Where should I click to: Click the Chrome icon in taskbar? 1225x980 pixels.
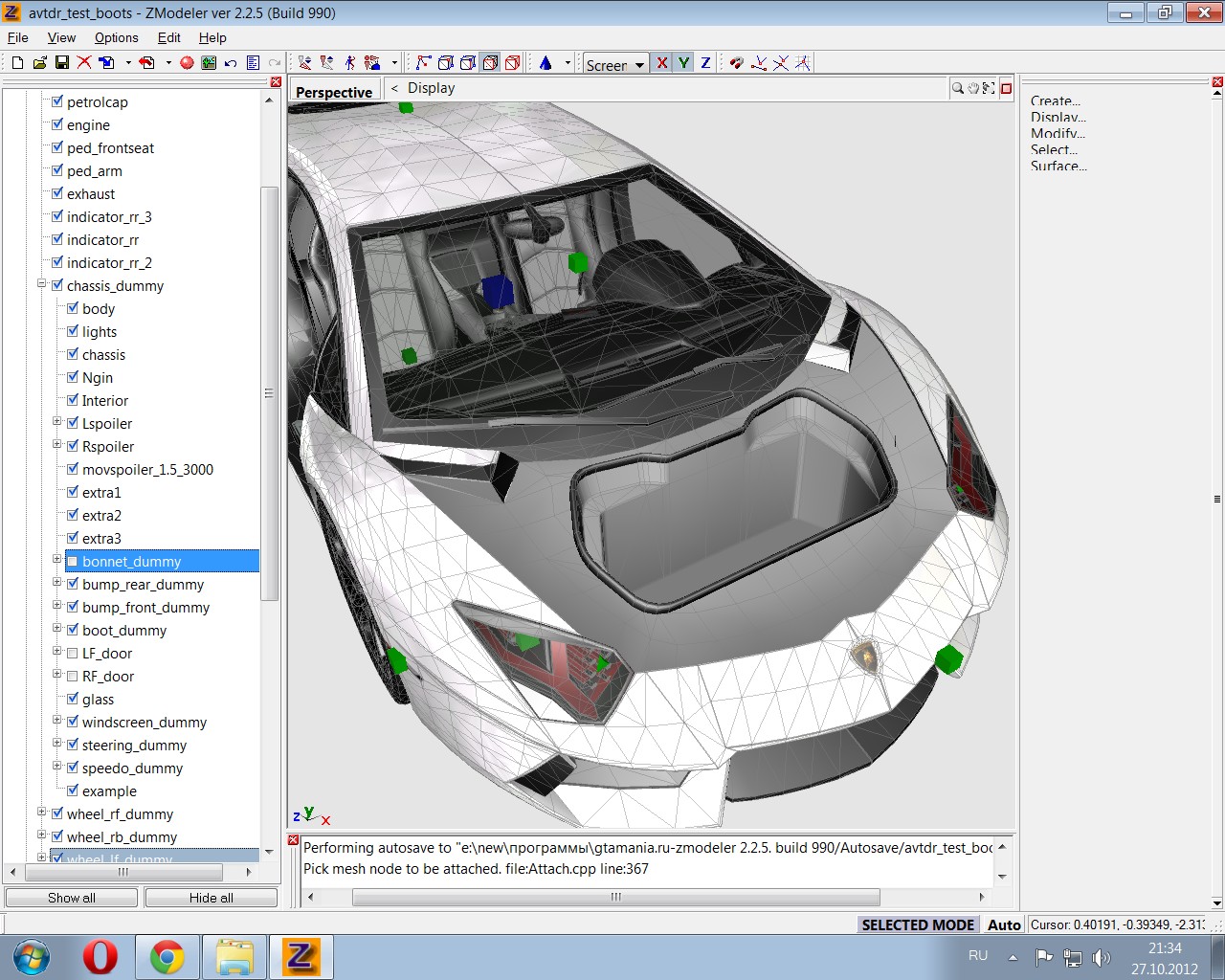(x=167, y=956)
